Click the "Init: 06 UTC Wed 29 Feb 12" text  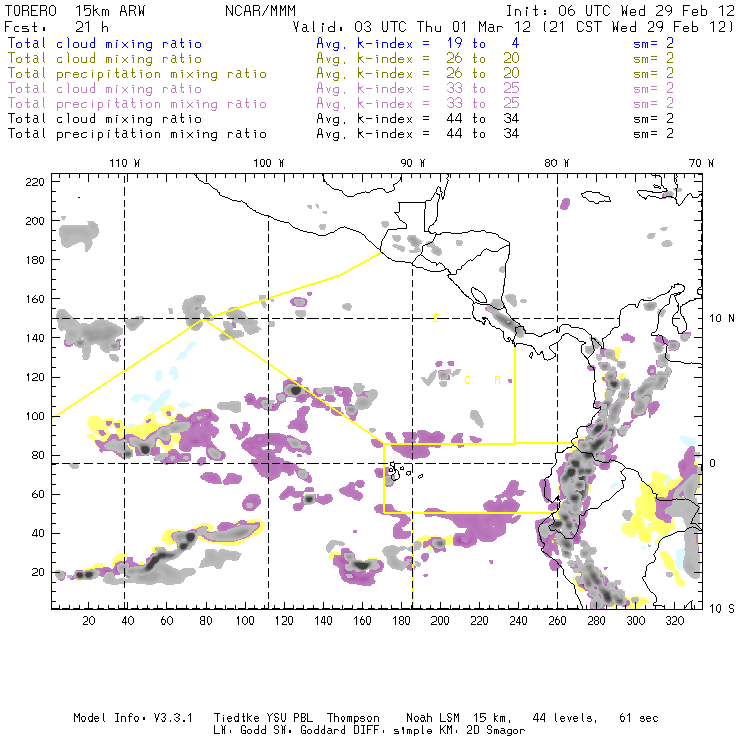[x=620, y=11]
